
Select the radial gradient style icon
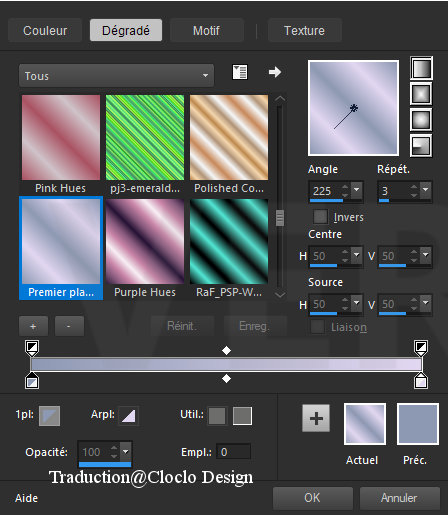(x=421, y=145)
